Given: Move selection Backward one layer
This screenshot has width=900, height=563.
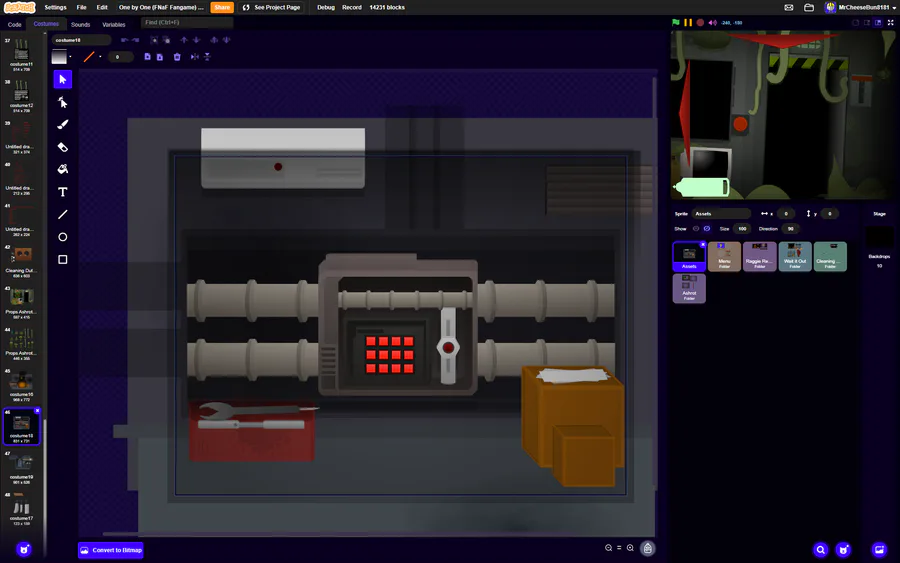Looking at the screenshot, I should click(196, 40).
